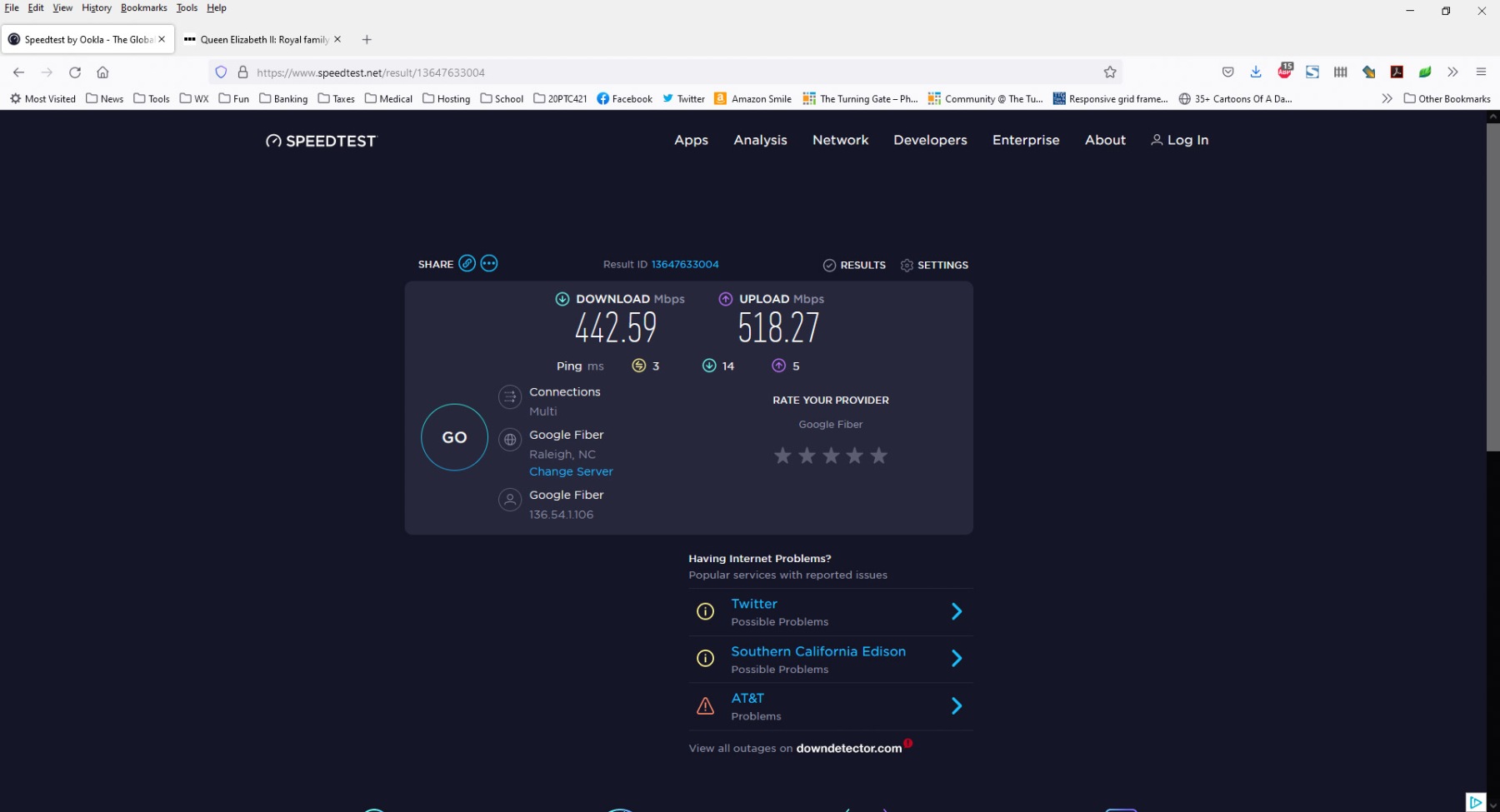
Task: Open the Developers page link
Action: pyautogui.click(x=930, y=140)
